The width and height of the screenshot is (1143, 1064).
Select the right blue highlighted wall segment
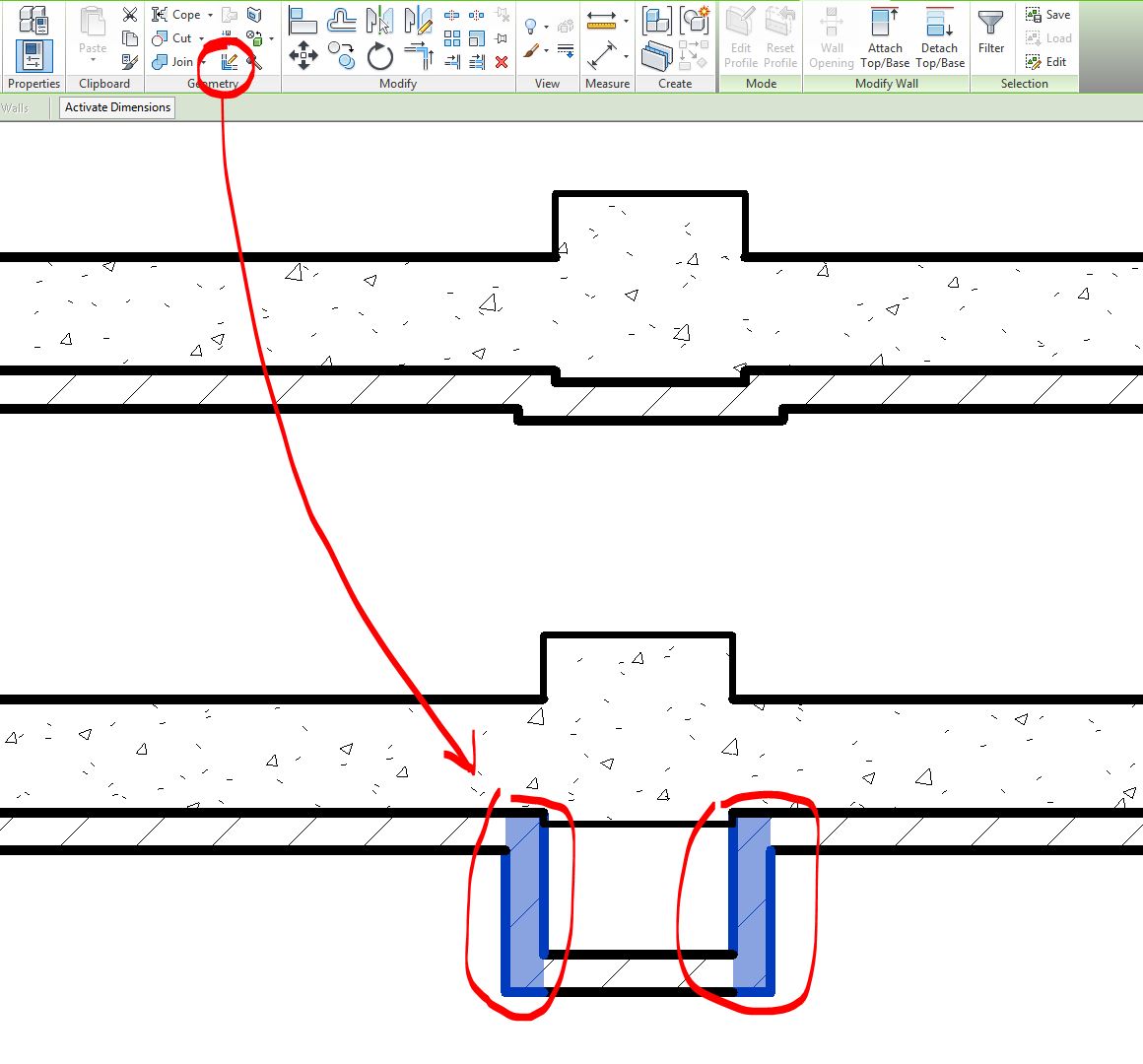pos(752,905)
